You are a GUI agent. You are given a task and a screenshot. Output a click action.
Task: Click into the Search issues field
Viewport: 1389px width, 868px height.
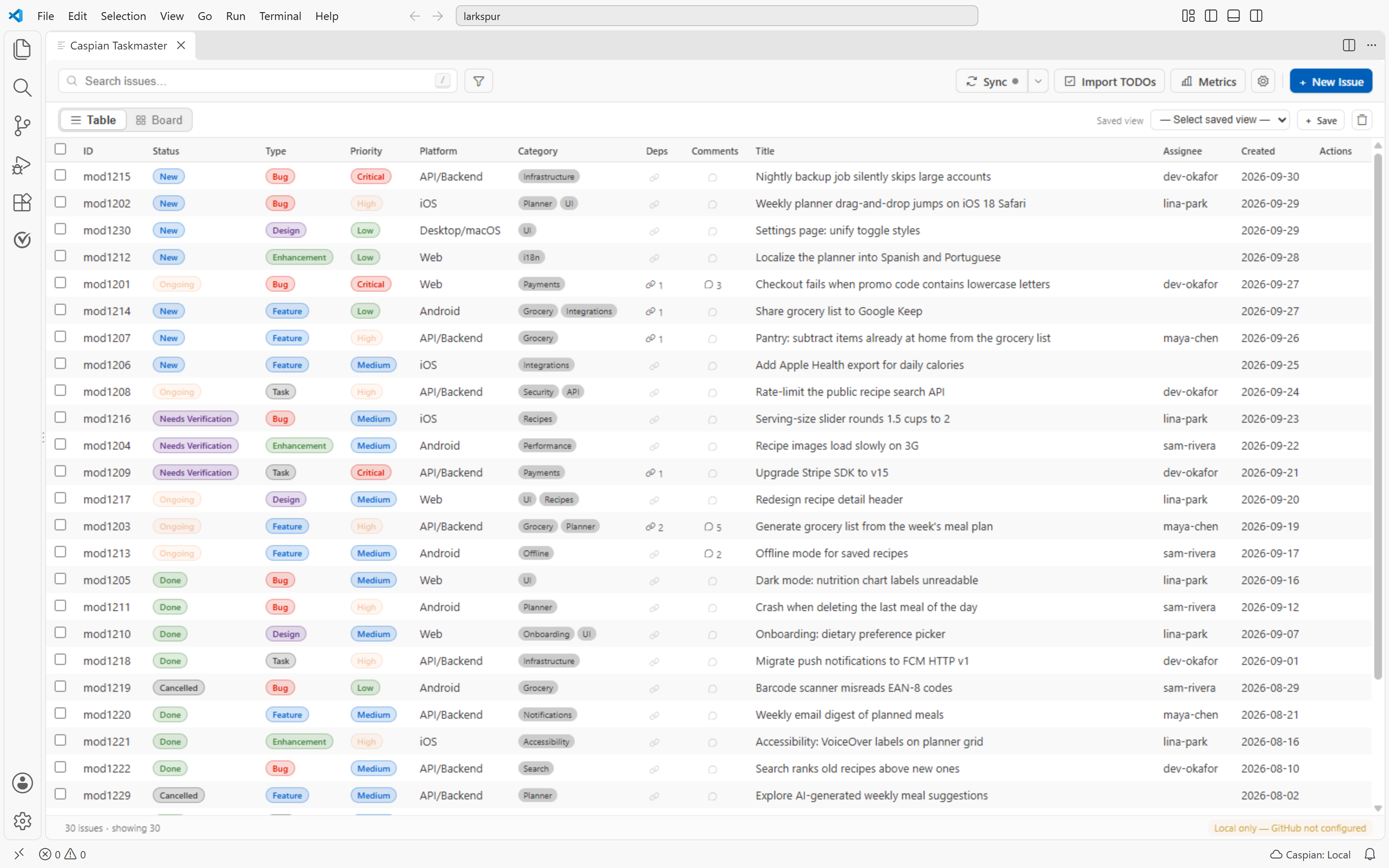pyautogui.click(x=257, y=81)
